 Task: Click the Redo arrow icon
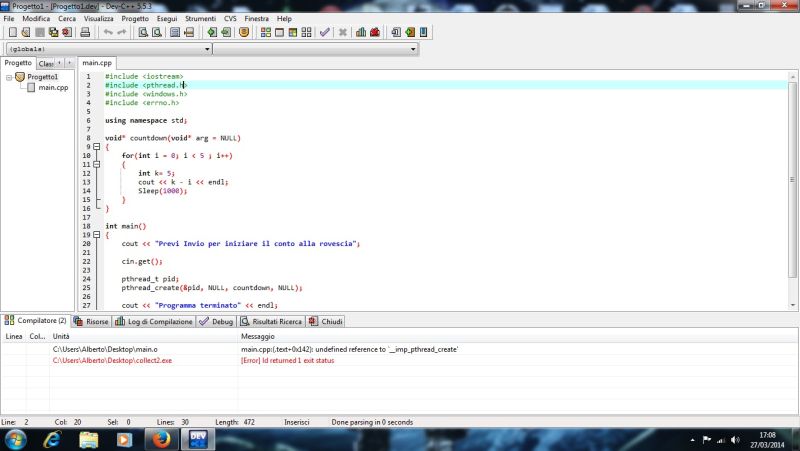(122, 32)
